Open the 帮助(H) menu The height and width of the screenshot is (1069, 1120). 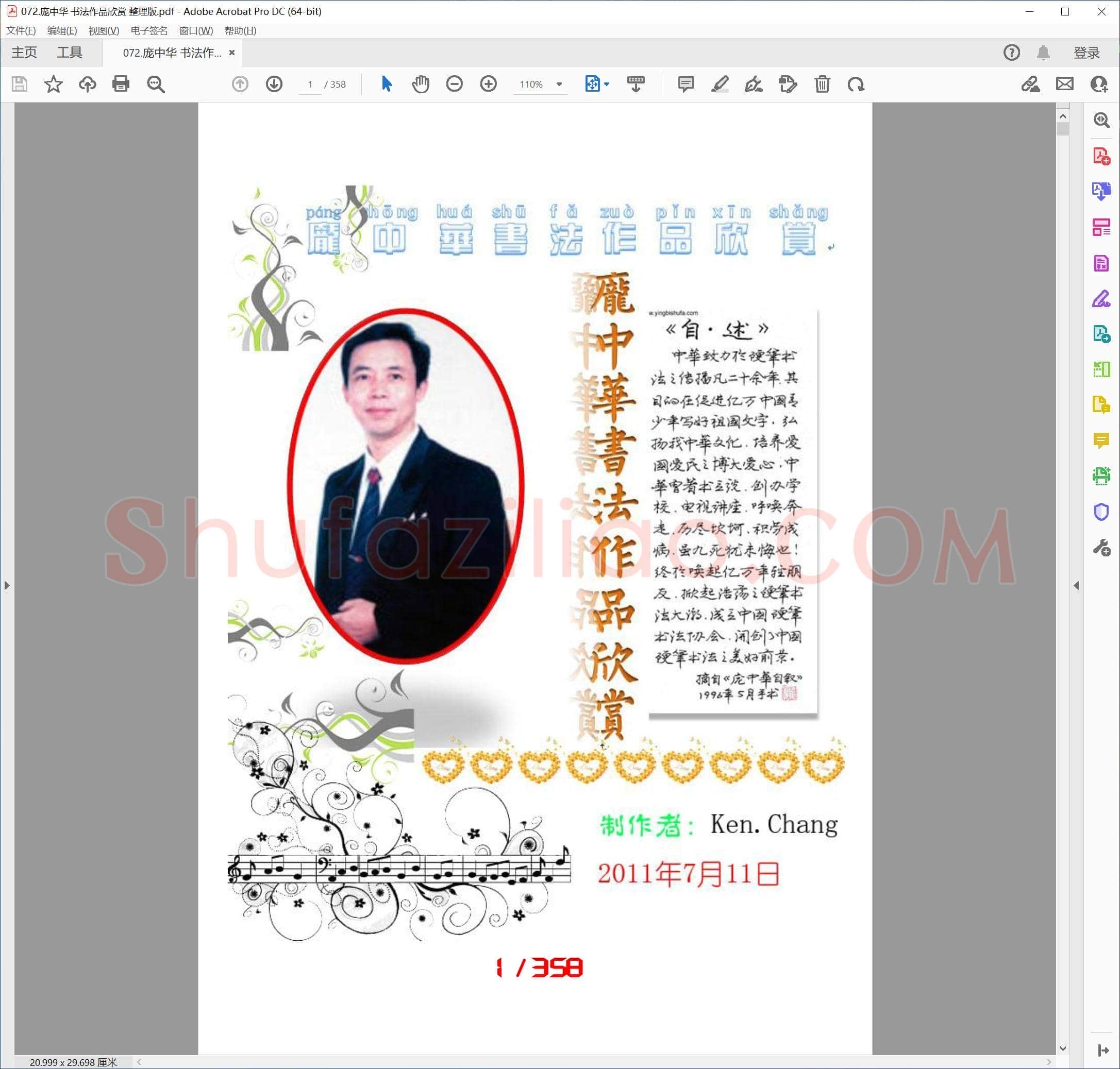[x=241, y=31]
